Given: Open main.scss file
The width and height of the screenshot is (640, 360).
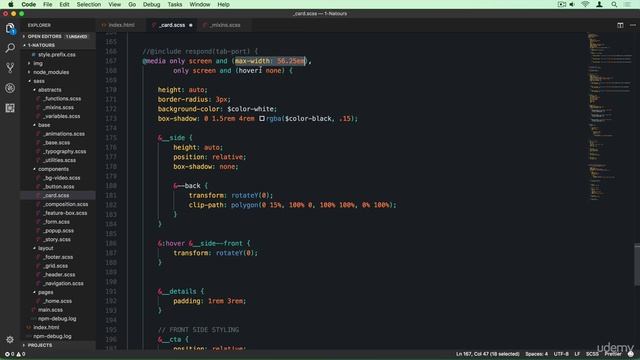Looking at the screenshot, I should coord(50,310).
